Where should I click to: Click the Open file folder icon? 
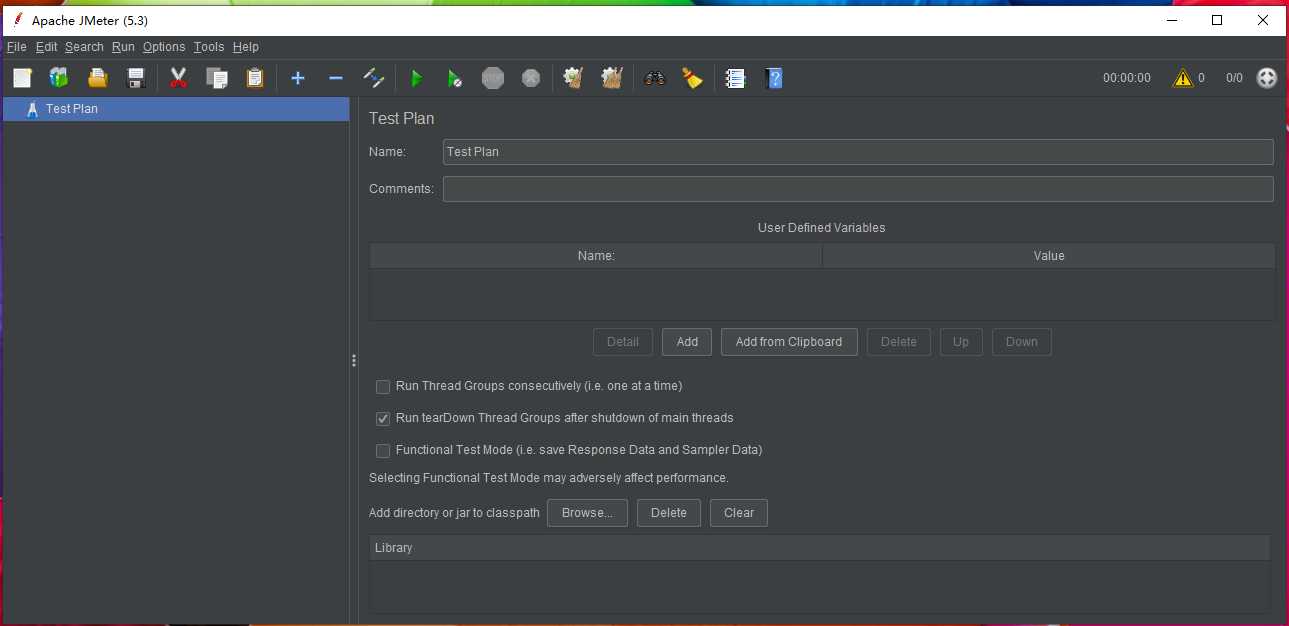[x=97, y=78]
